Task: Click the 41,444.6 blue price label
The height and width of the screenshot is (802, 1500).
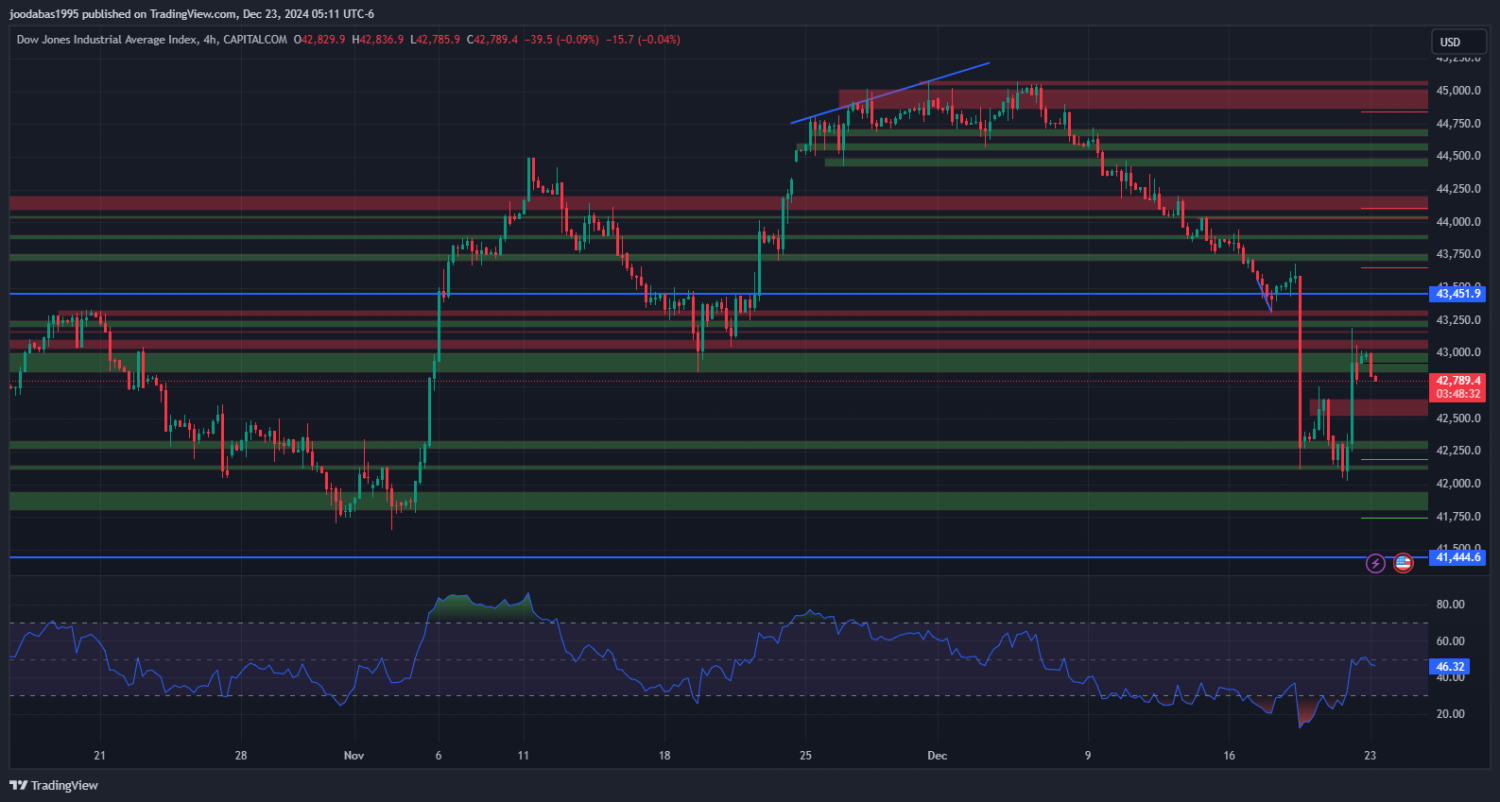Action: click(x=1458, y=557)
